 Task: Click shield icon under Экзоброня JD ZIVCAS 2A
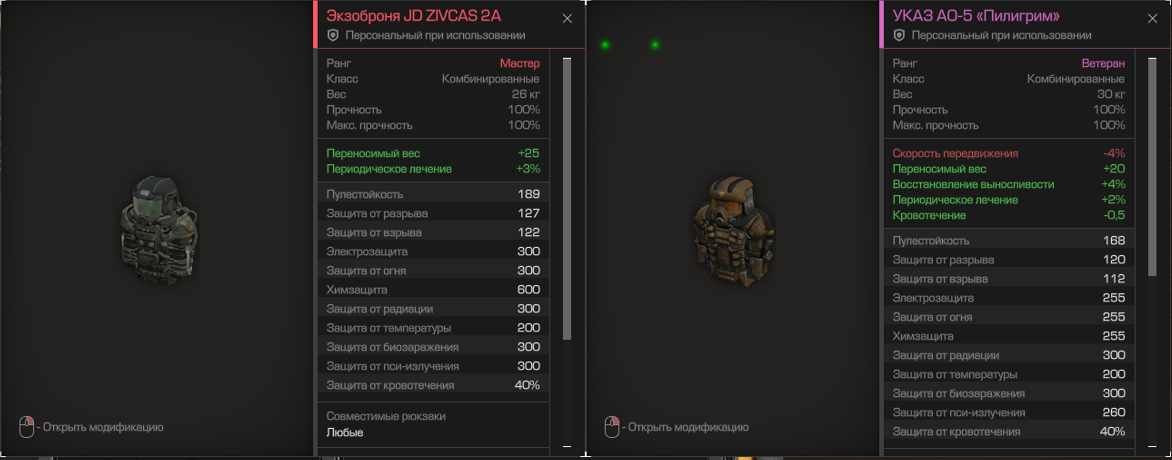pyautogui.click(x=333, y=35)
